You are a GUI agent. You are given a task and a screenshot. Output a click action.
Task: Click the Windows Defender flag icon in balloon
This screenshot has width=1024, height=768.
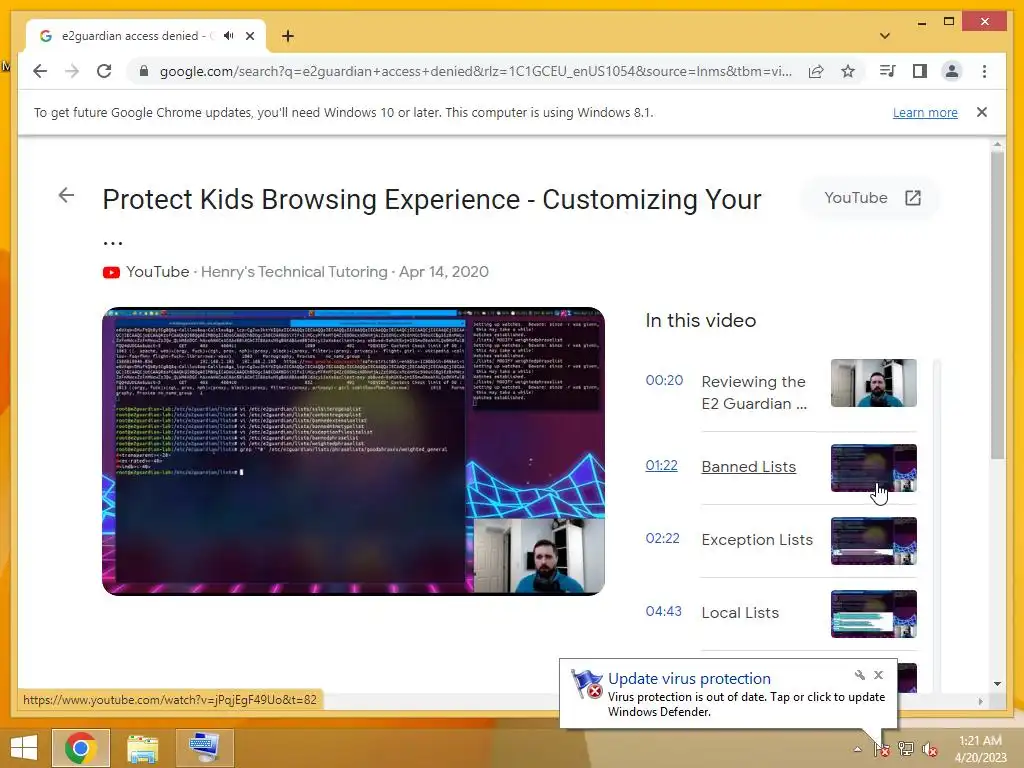[586, 684]
